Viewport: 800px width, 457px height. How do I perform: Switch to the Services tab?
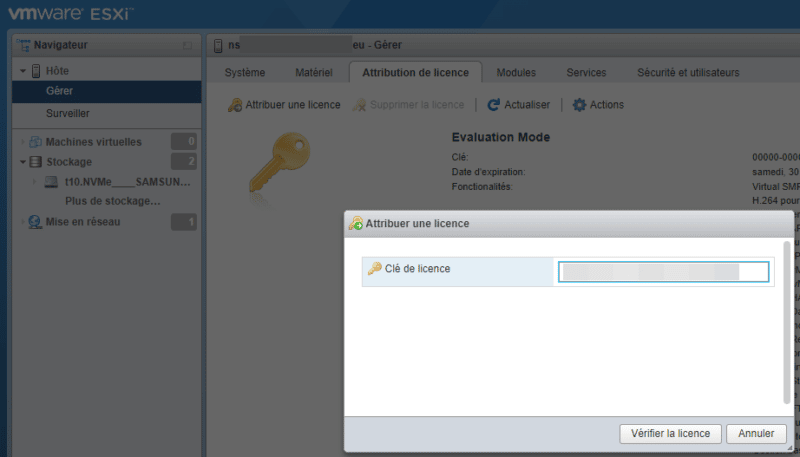pos(586,72)
